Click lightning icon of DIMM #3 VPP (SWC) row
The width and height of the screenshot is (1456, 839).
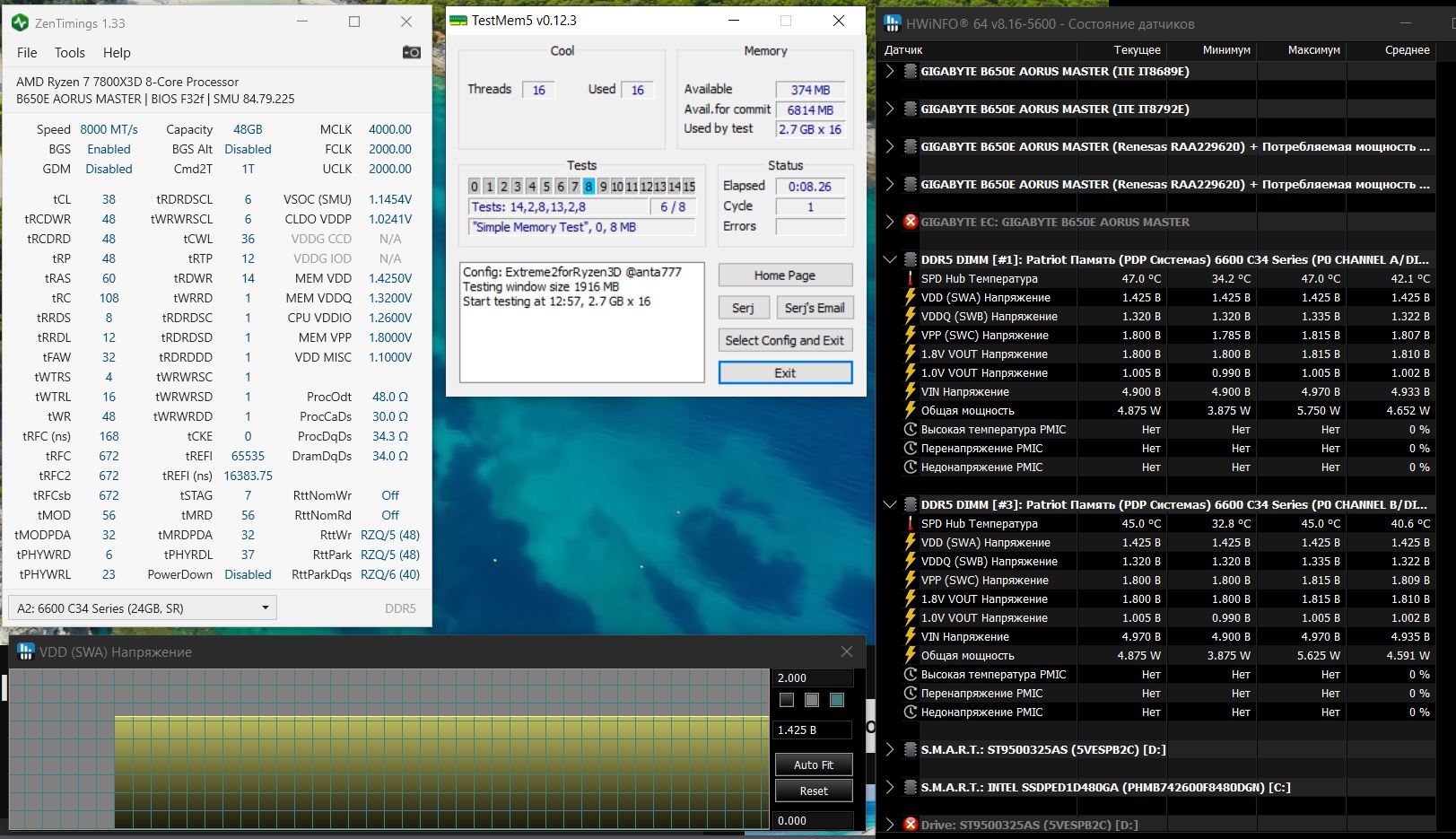coord(910,580)
